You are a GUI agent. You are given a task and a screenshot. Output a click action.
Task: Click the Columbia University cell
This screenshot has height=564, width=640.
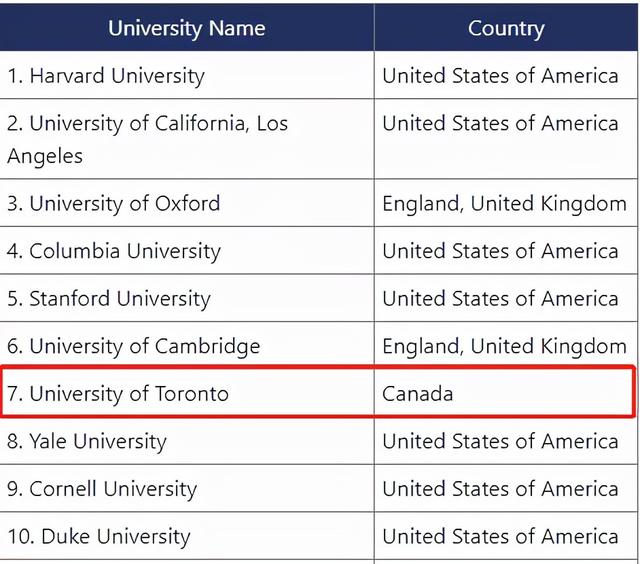(x=114, y=251)
